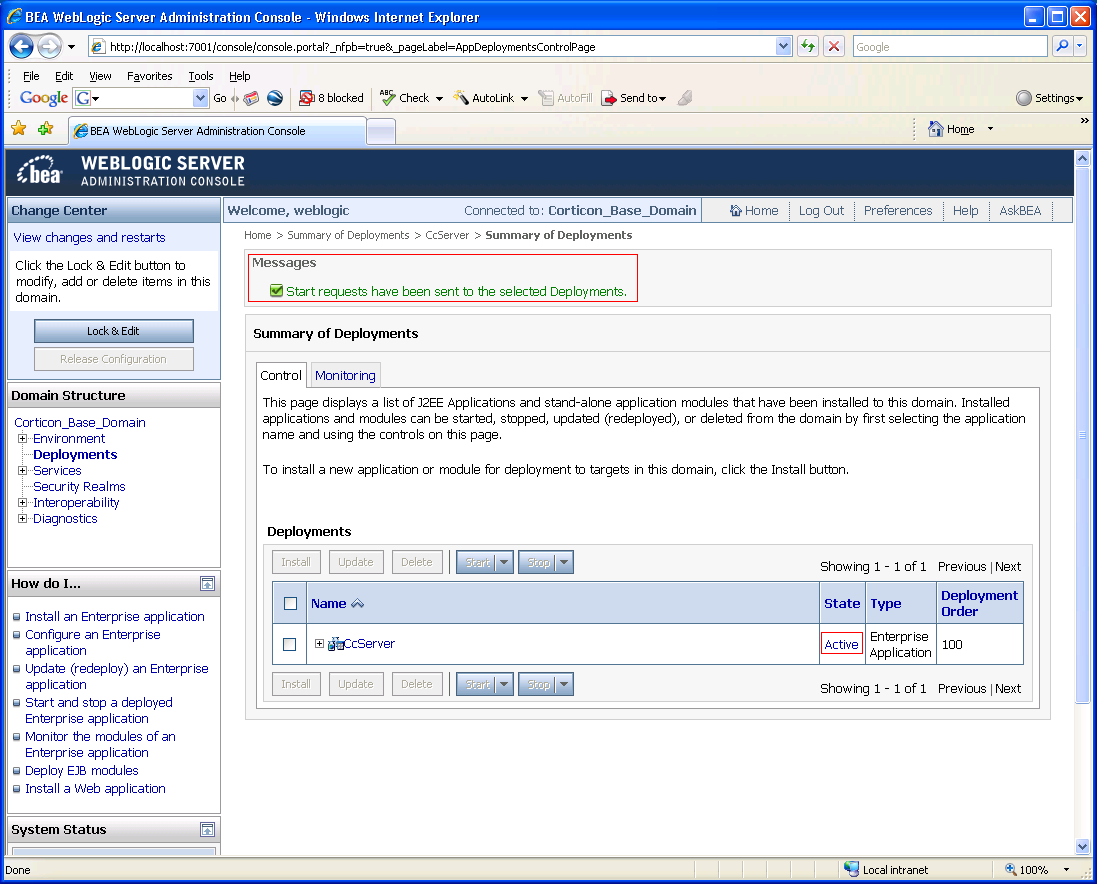Click the Send to toolbar button
The height and width of the screenshot is (884, 1099).
point(634,98)
